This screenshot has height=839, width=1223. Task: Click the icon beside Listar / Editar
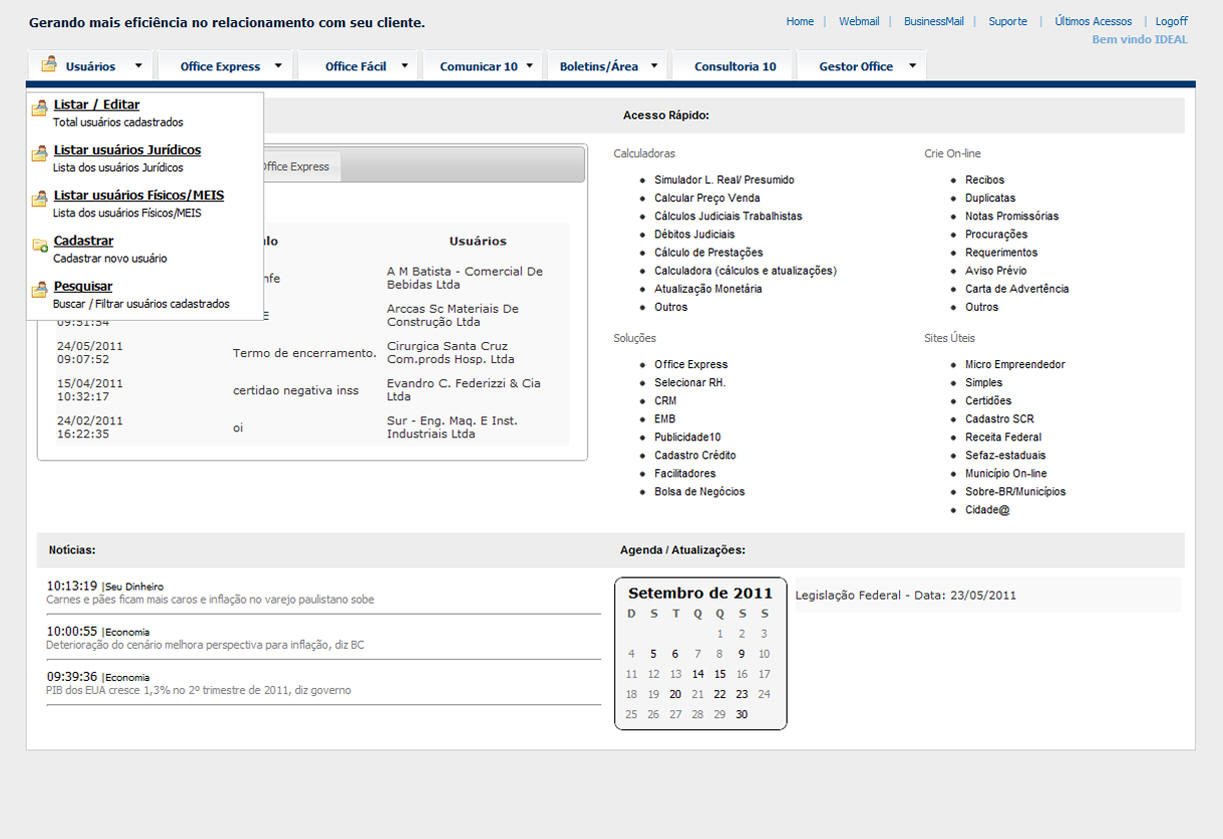click(40, 109)
